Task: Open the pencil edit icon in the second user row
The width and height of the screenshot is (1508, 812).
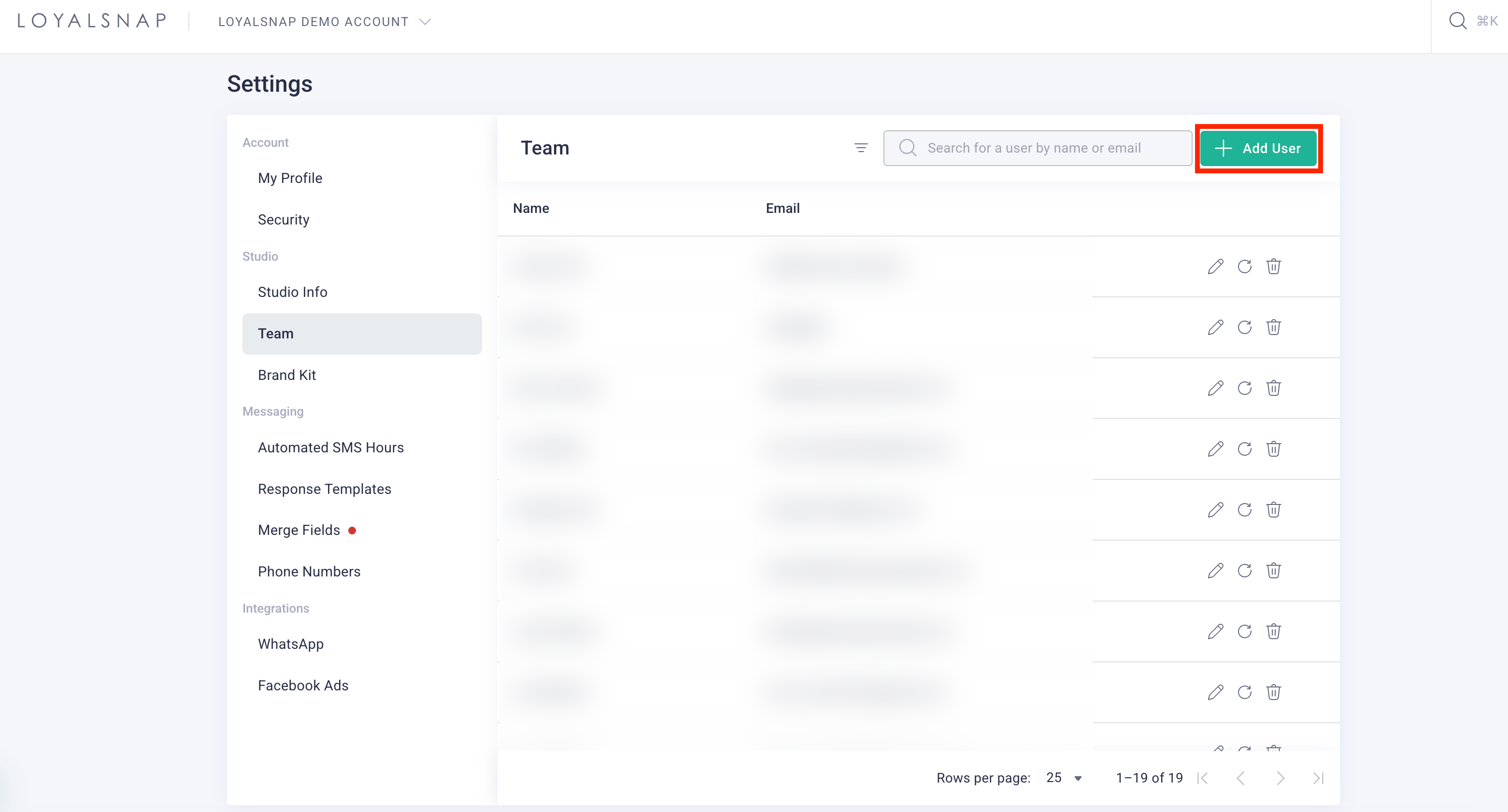Action: pos(1215,328)
